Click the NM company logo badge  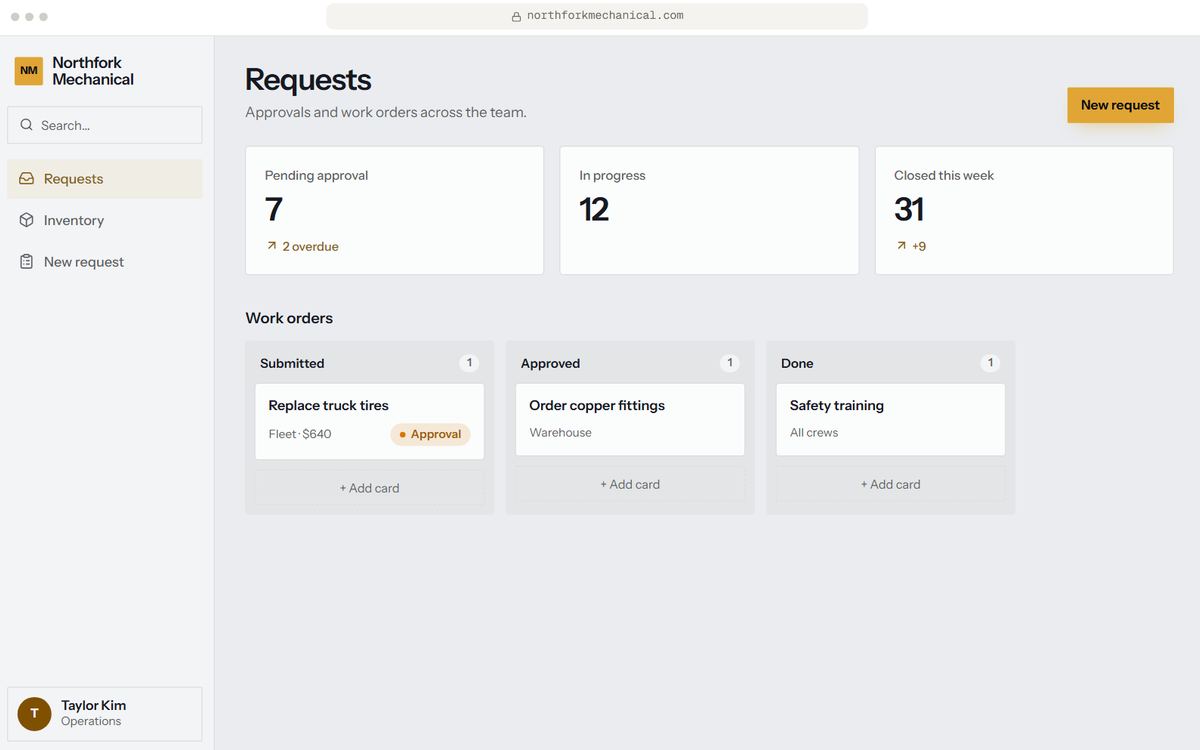(x=29, y=71)
